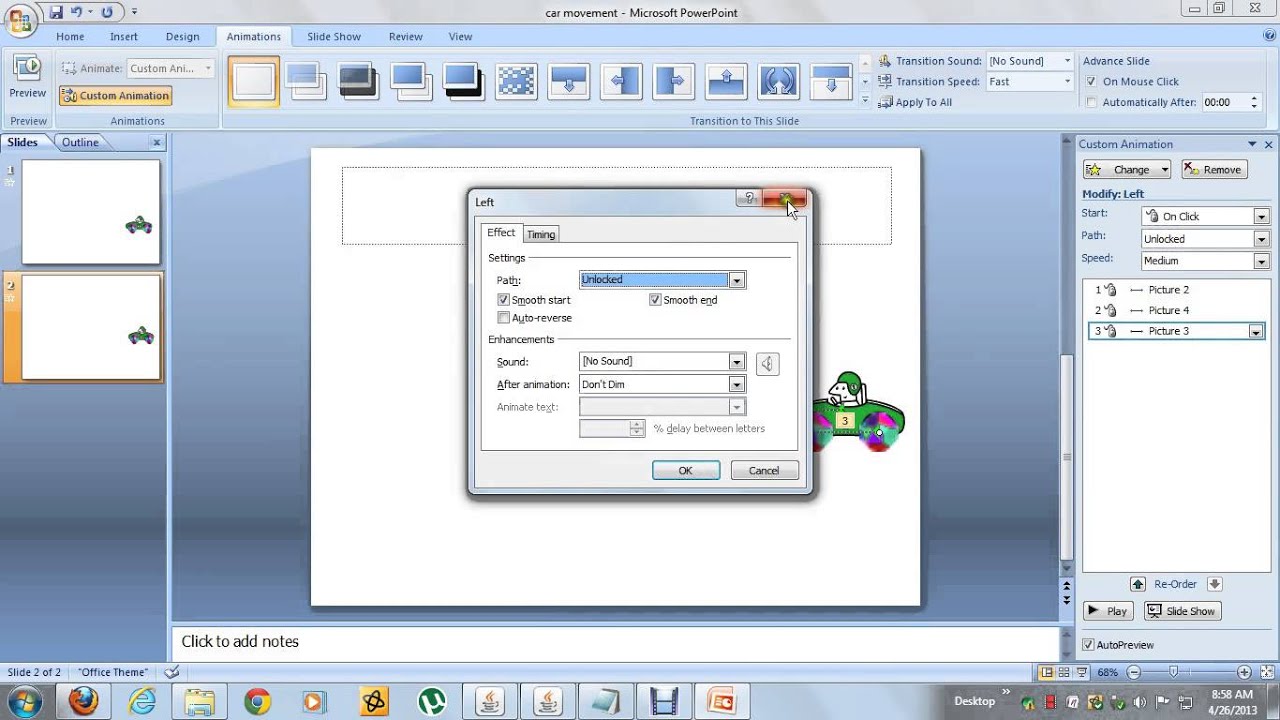Enable the Automatically After checkbox

pyautogui.click(x=1092, y=102)
